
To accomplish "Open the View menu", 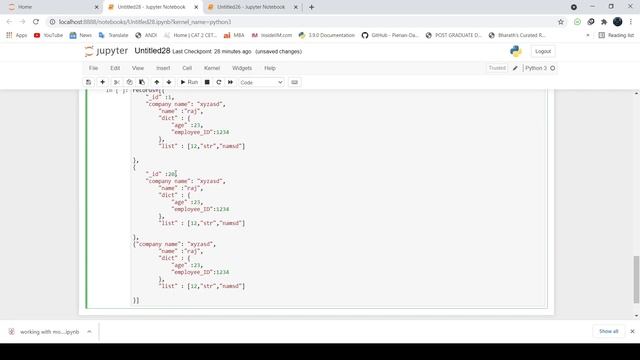I will coord(138,68).
